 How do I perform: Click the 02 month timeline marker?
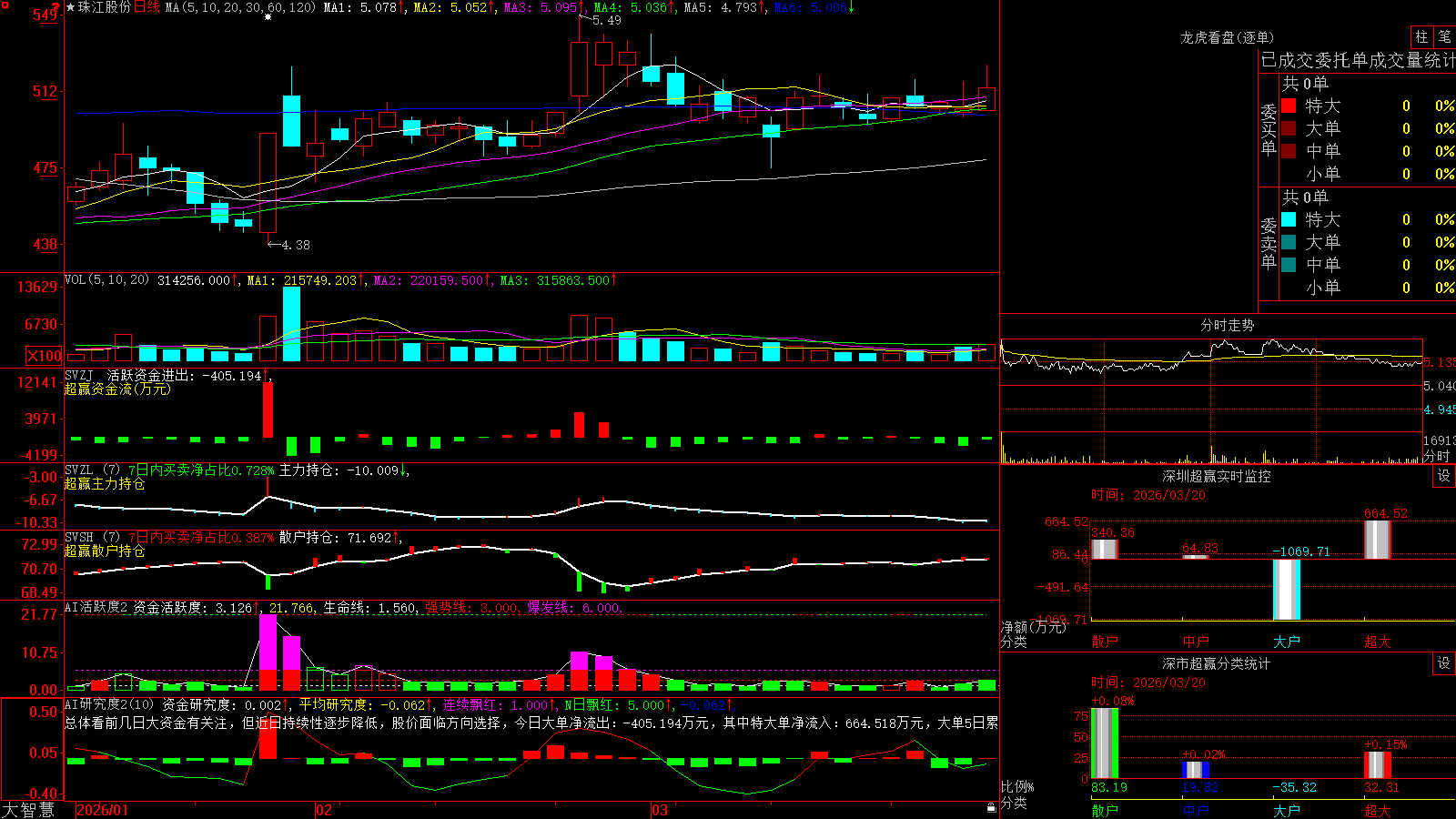[x=323, y=810]
